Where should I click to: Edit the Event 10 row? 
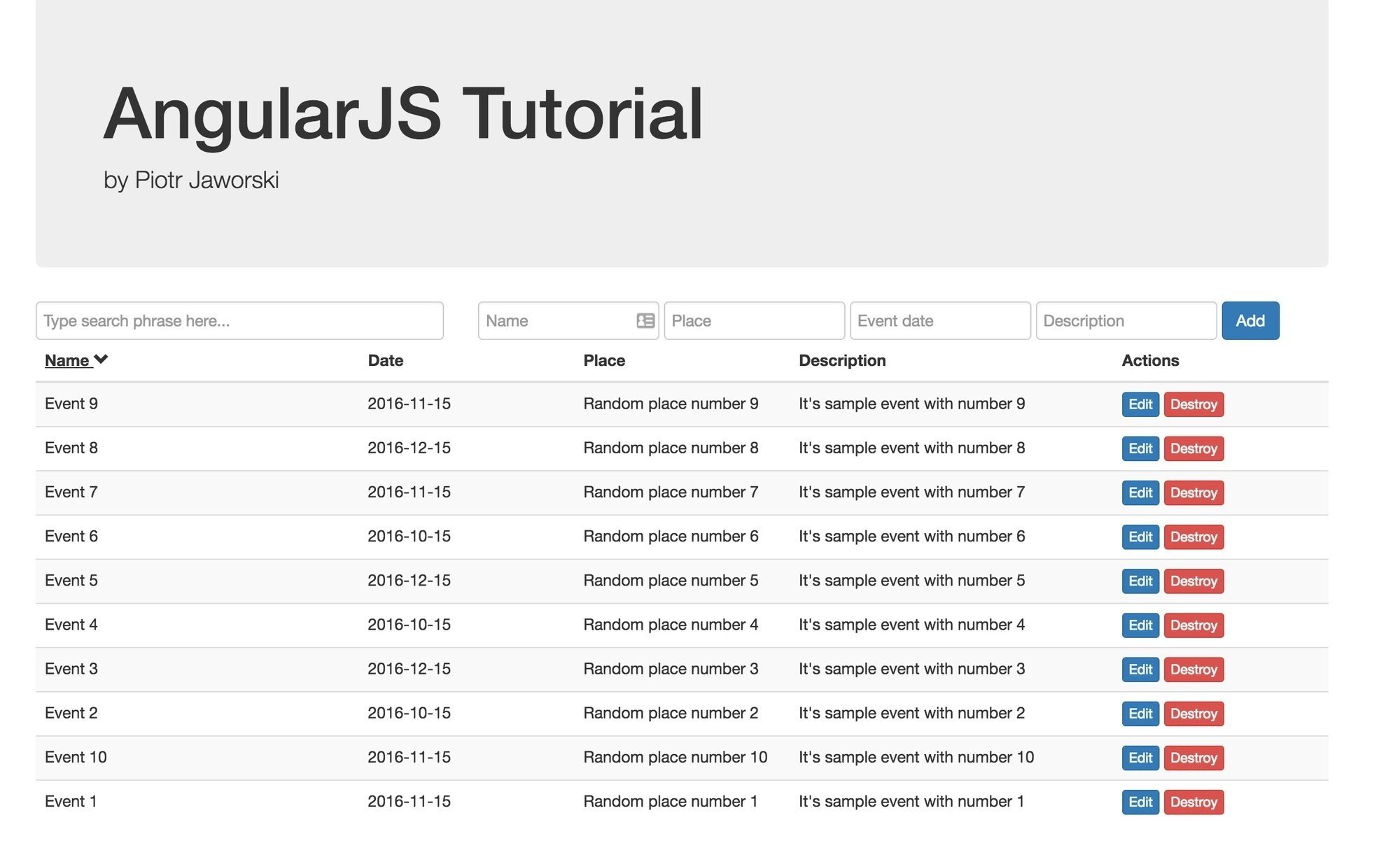tap(1140, 758)
